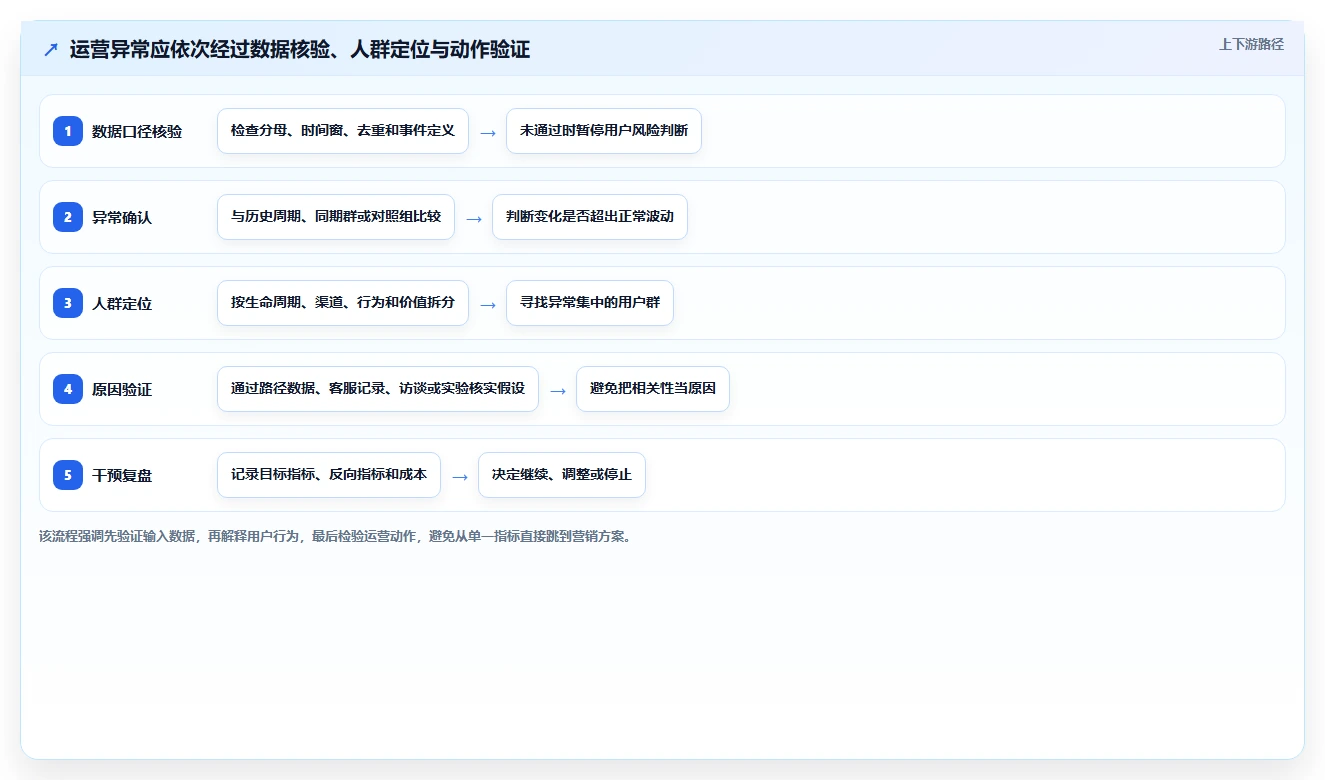Click the 判断变化是否超出正常波动 box
1325x780 pixels.
(x=590, y=217)
